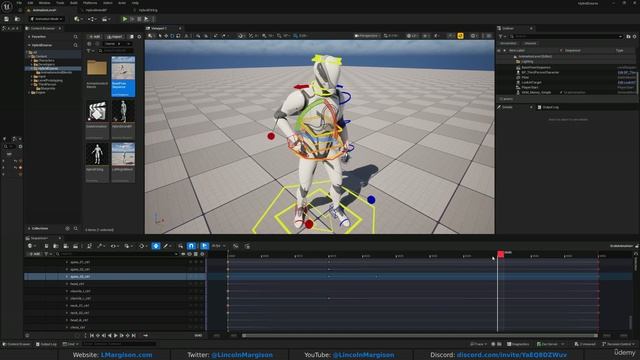
Task: Open the curve editor icon in Sequencer
Action: 236,246
